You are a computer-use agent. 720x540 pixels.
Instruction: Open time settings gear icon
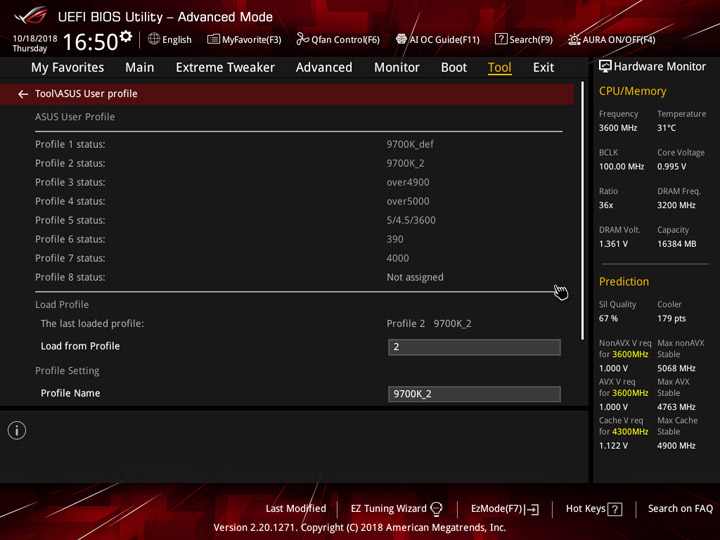pyautogui.click(x=126, y=36)
